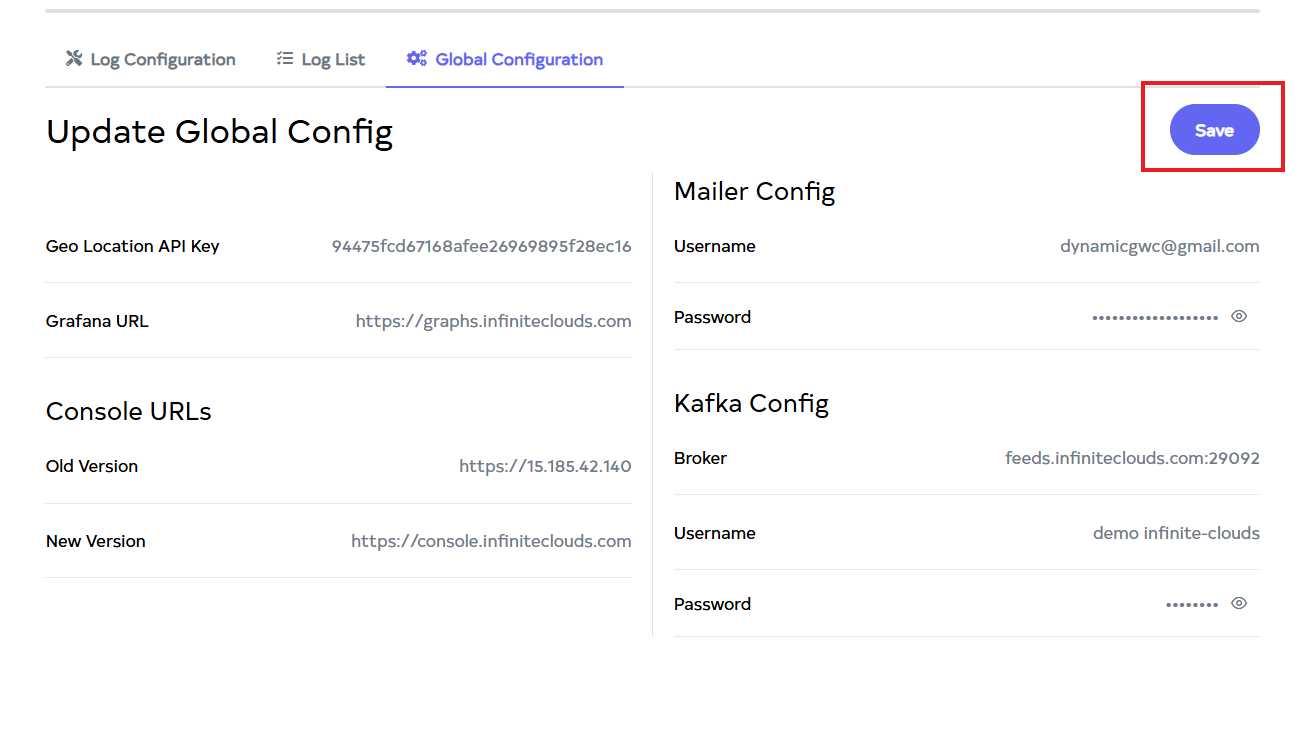Edit the Grafana URL field
Image resolution: width=1316 pixels, height=732 pixels.
(x=493, y=322)
